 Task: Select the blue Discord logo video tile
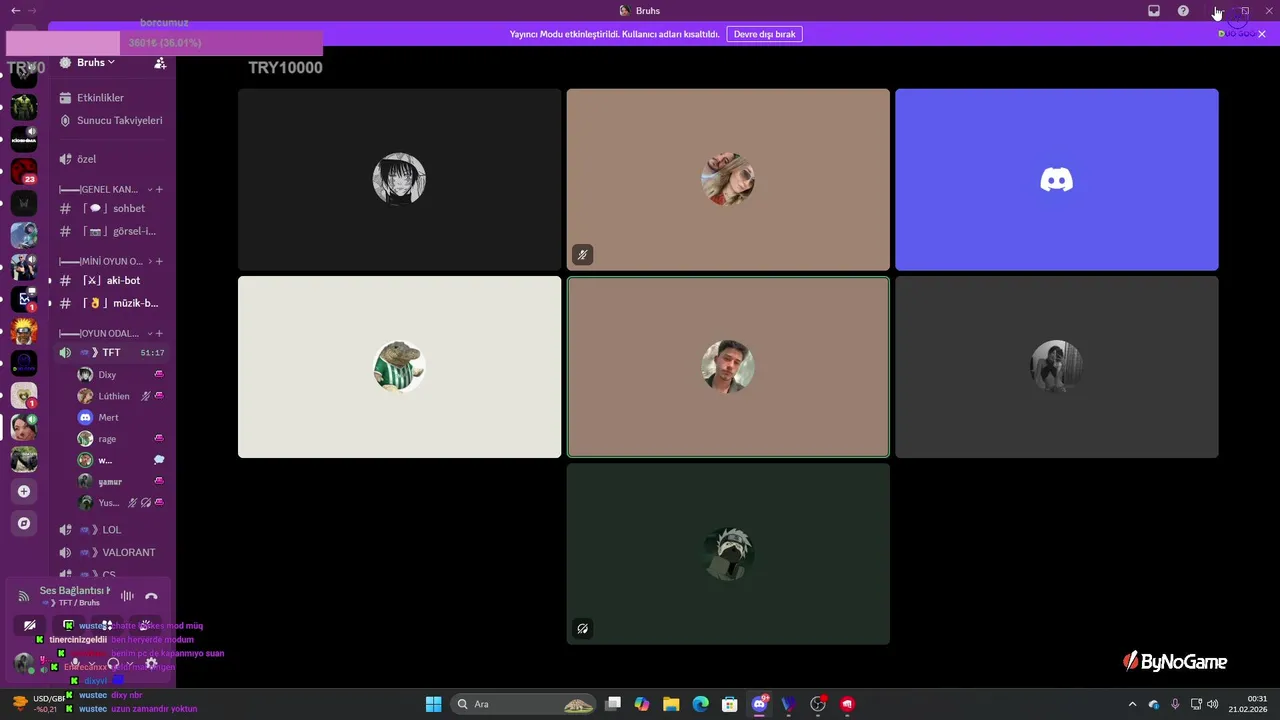(1057, 180)
